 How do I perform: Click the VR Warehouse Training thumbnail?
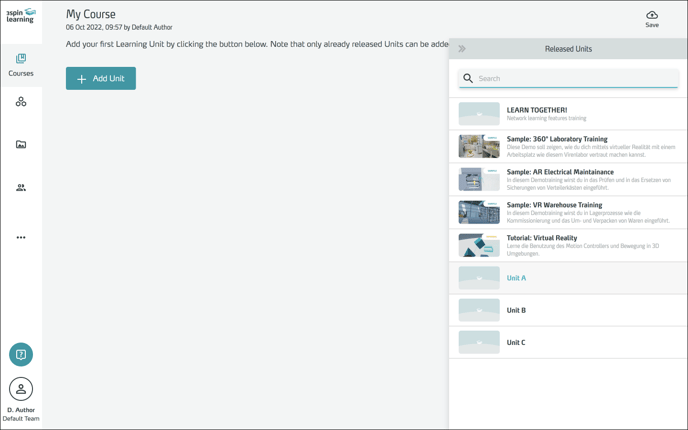pyautogui.click(x=479, y=212)
